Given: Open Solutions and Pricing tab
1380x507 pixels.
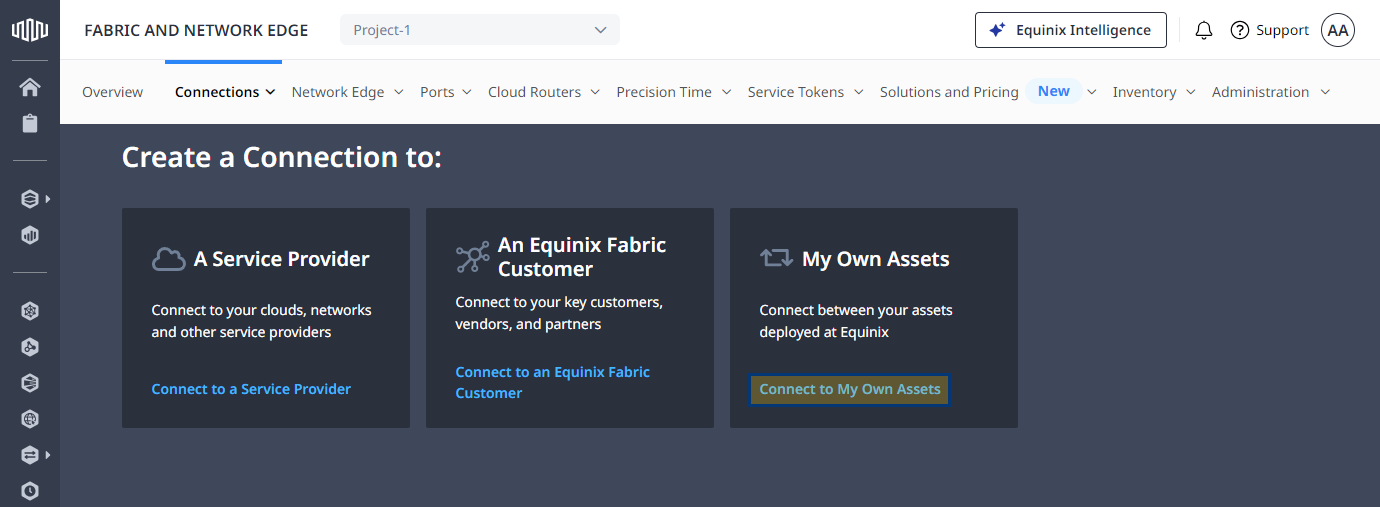Looking at the screenshot, I should (949, 92).
